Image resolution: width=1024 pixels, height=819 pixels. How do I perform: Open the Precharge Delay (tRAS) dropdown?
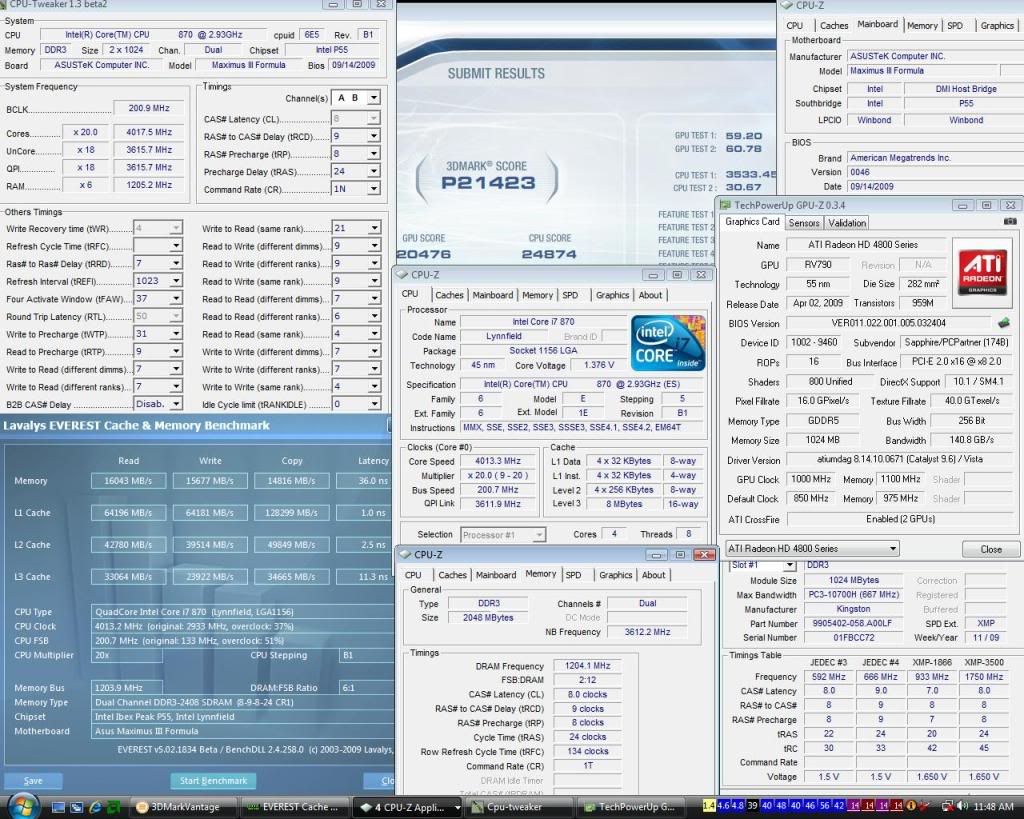click(x=374, y=171)
